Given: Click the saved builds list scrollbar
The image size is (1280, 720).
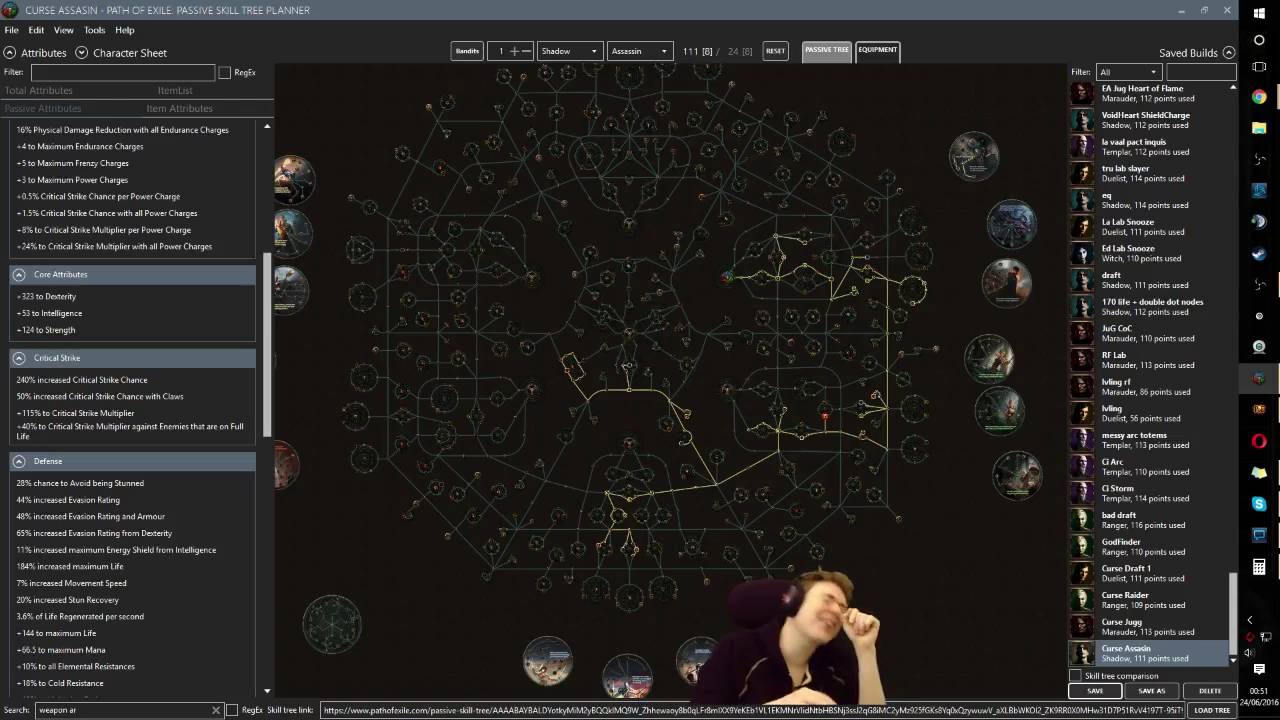Looking at the screenshot, I should (1233, 614).
